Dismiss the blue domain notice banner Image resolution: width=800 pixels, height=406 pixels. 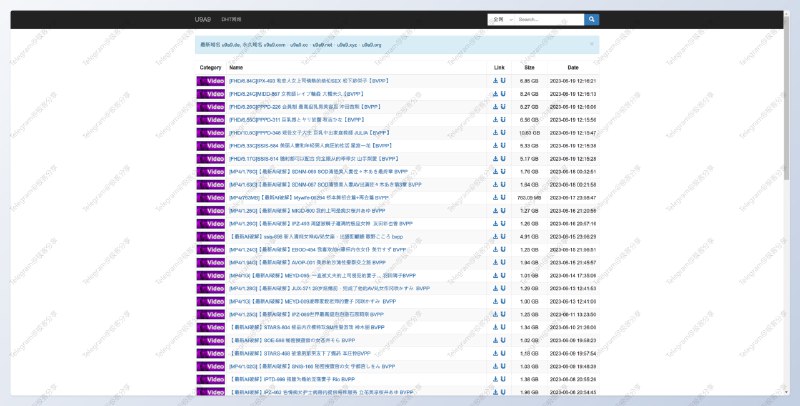(x=591, y=44)
